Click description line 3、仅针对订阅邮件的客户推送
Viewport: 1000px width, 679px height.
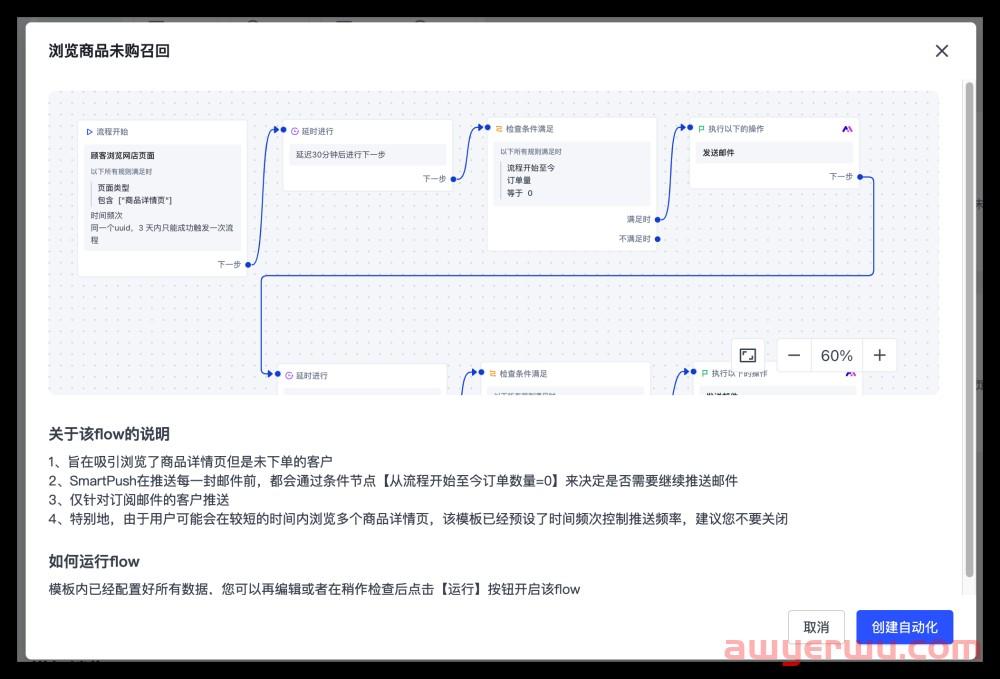(139, 500)
